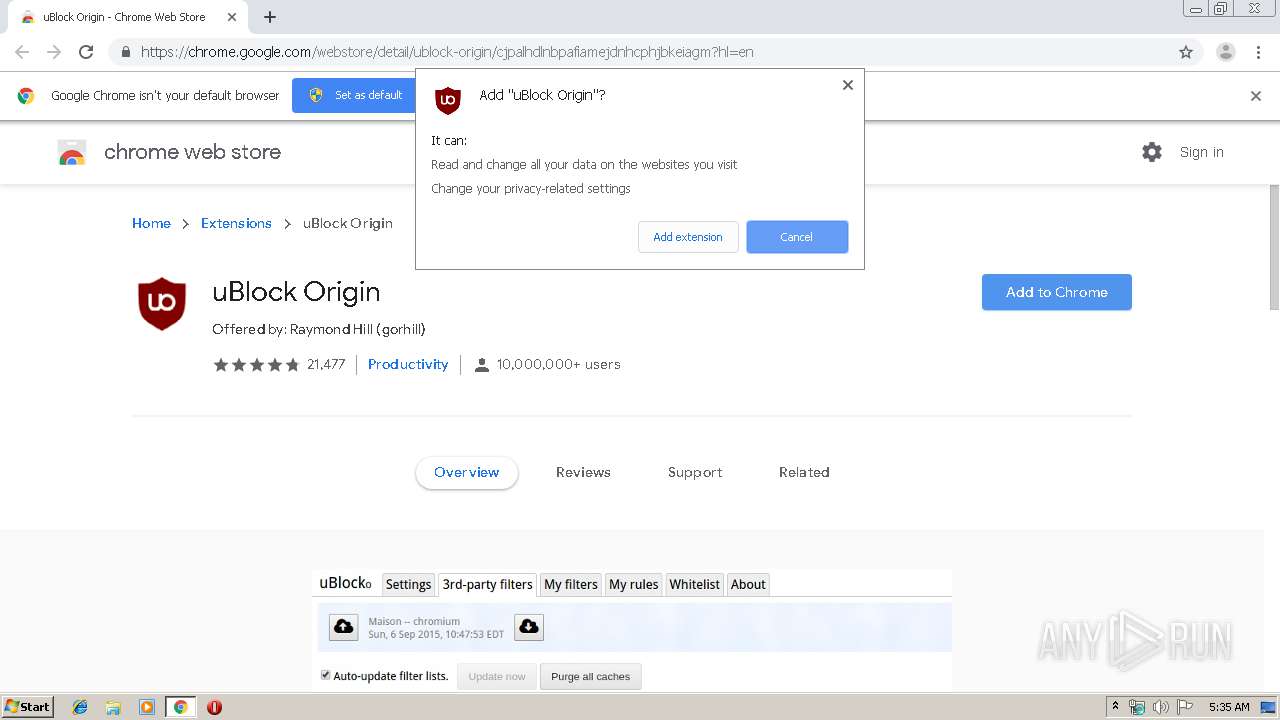This screenshot has height=720, width=1280.
Task: Click Whitelist tab in screenshot
Action: (695, 584)
